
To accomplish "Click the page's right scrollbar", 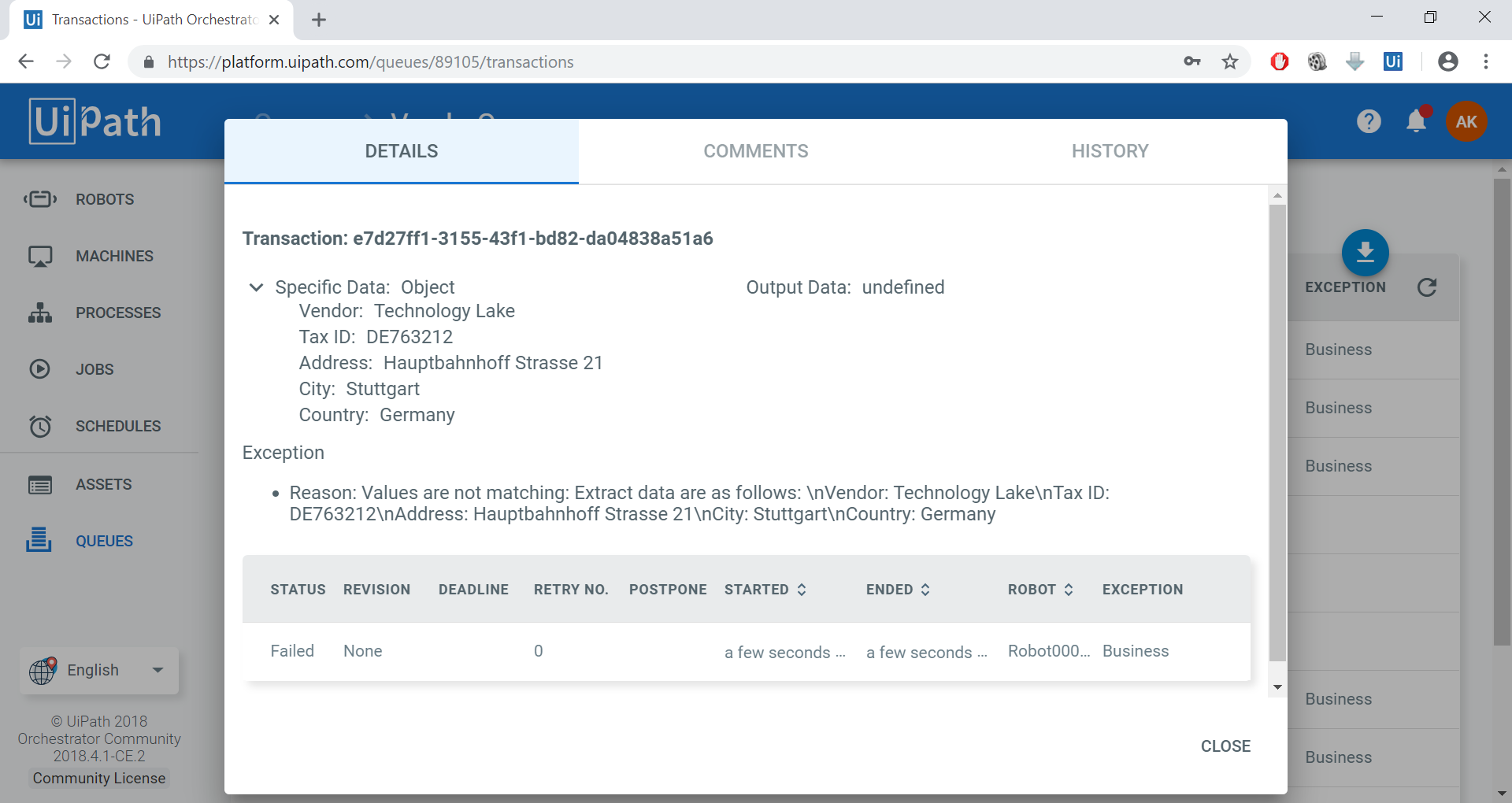I will click(1502, 412).
